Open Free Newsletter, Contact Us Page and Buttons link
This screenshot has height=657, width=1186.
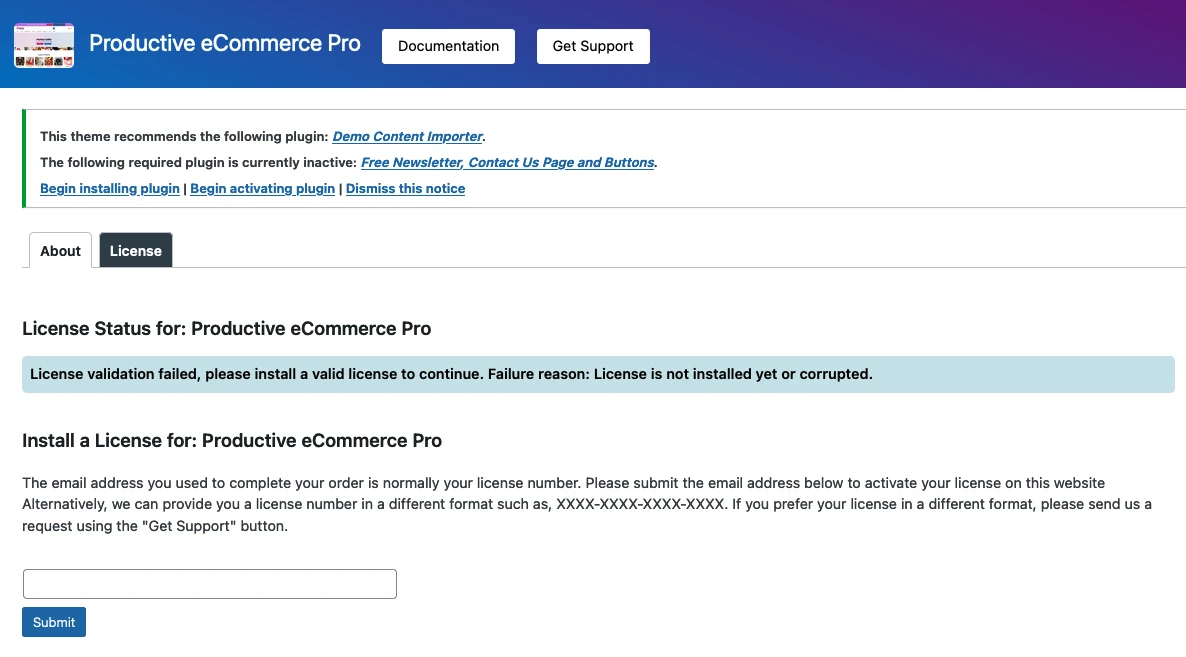(508, 163)
